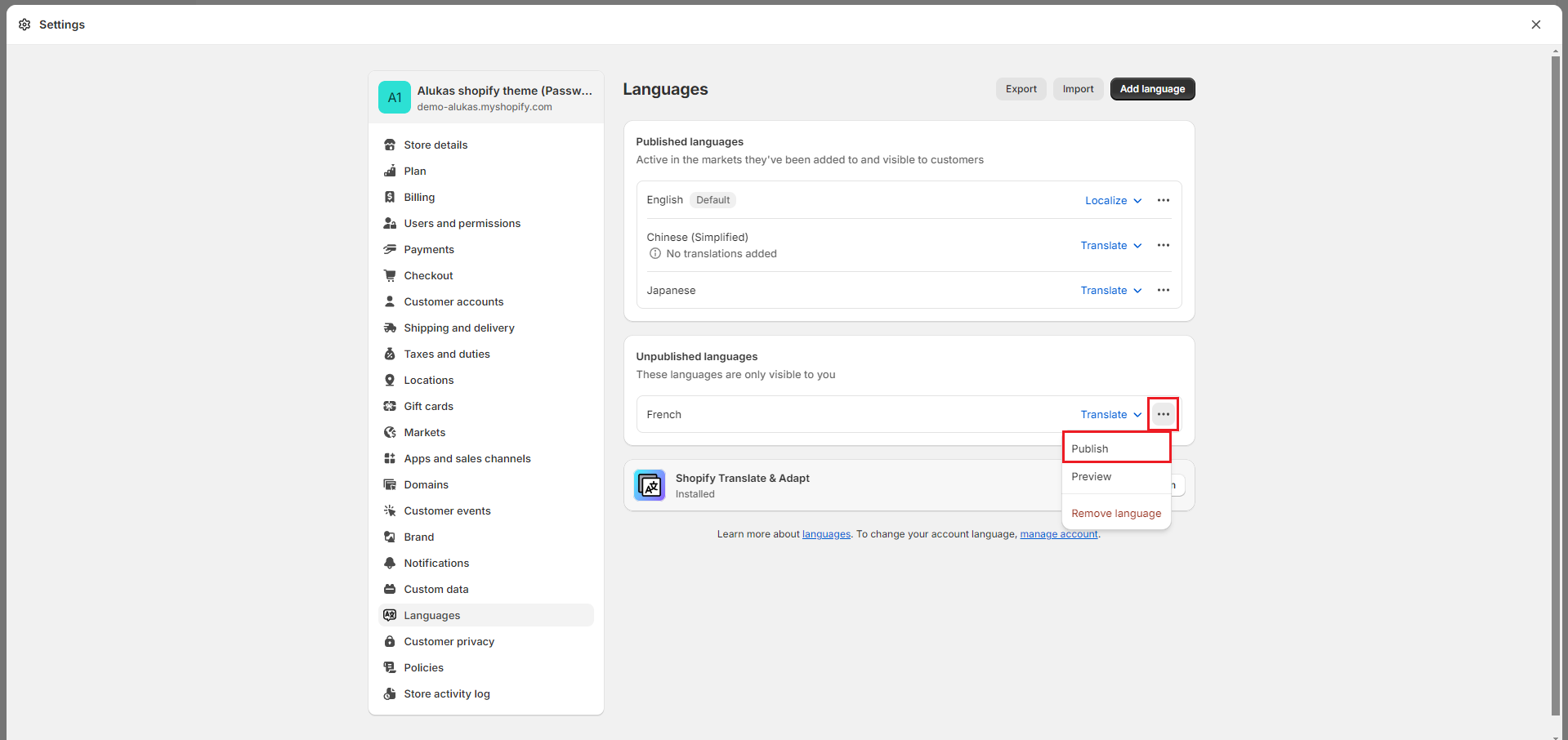Open the three-dot menu for English
1568x740 pixels.
point(1163,201)
